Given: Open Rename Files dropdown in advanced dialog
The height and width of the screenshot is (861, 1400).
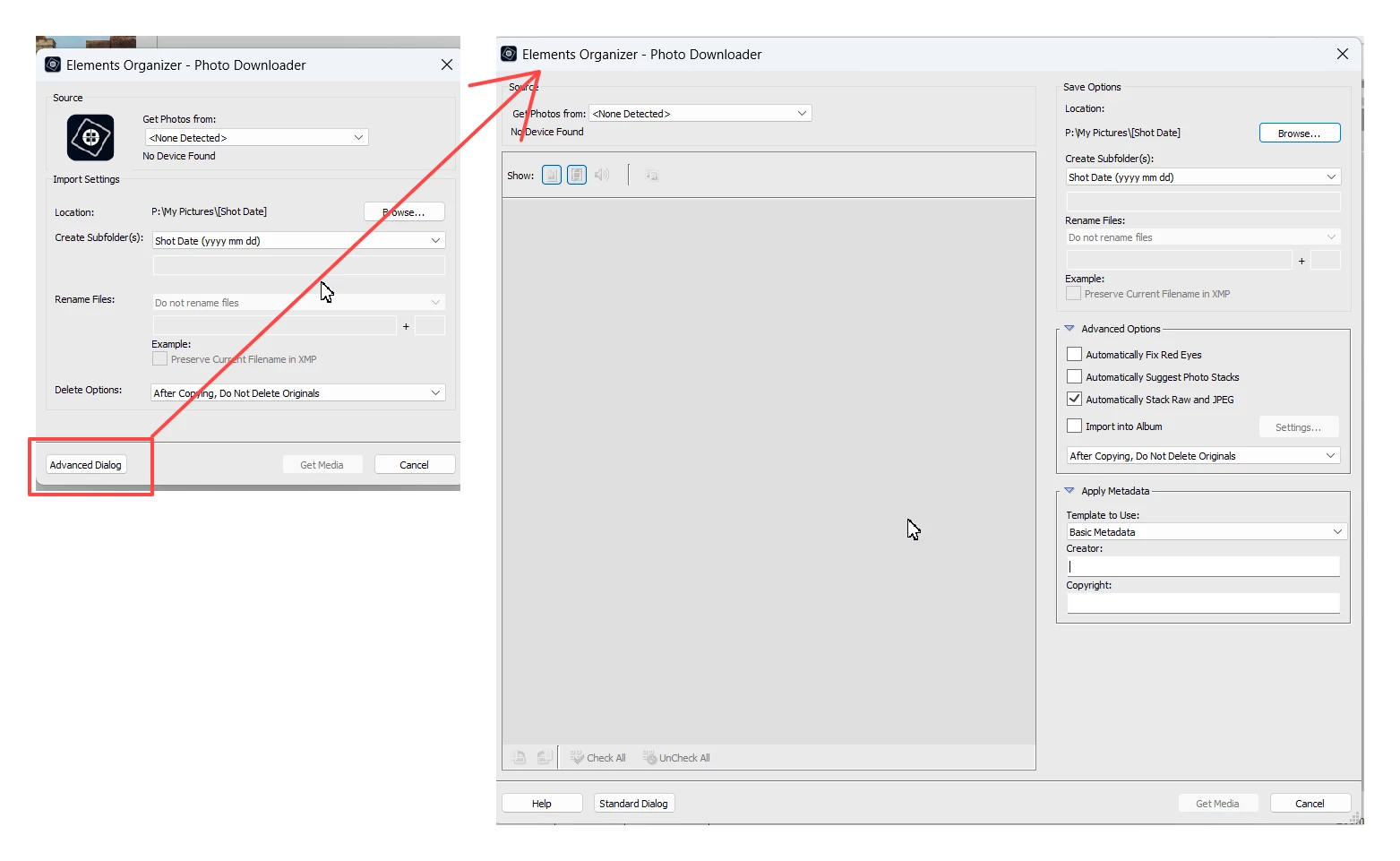Looking at the screenshot, I should click(1203, 237).
